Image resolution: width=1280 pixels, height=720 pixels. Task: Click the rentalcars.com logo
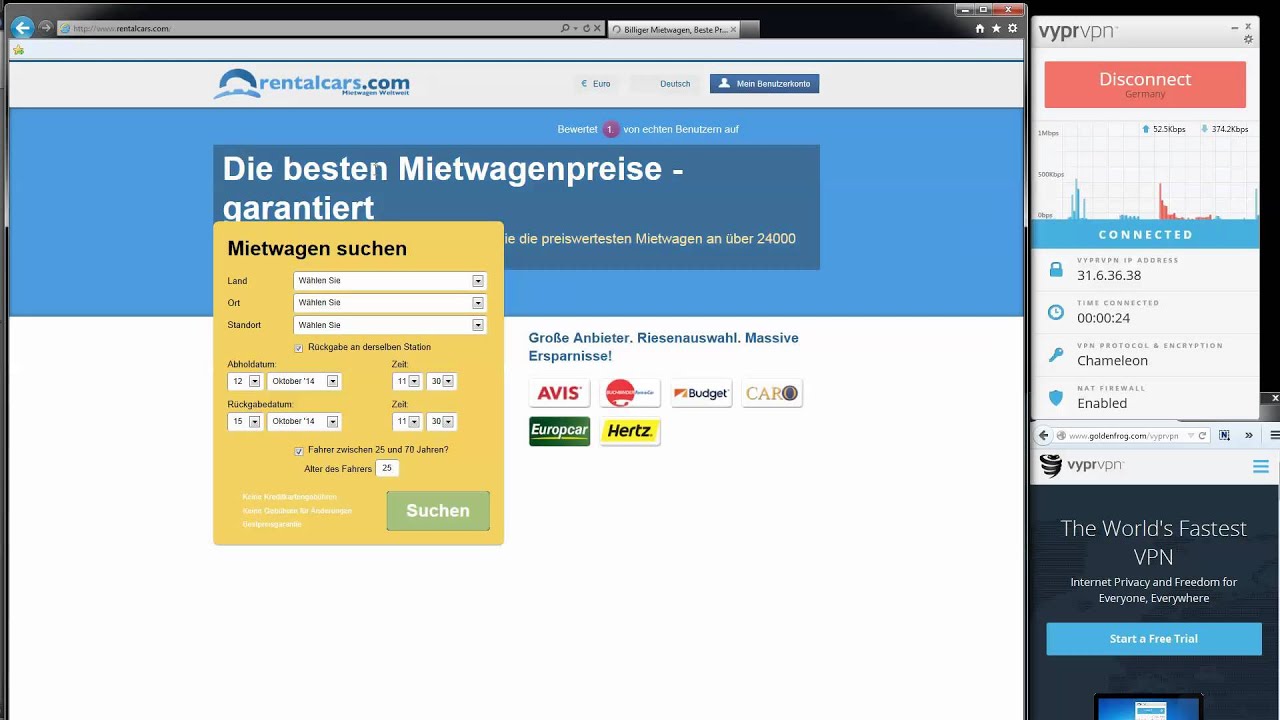[x=311, y=84]
